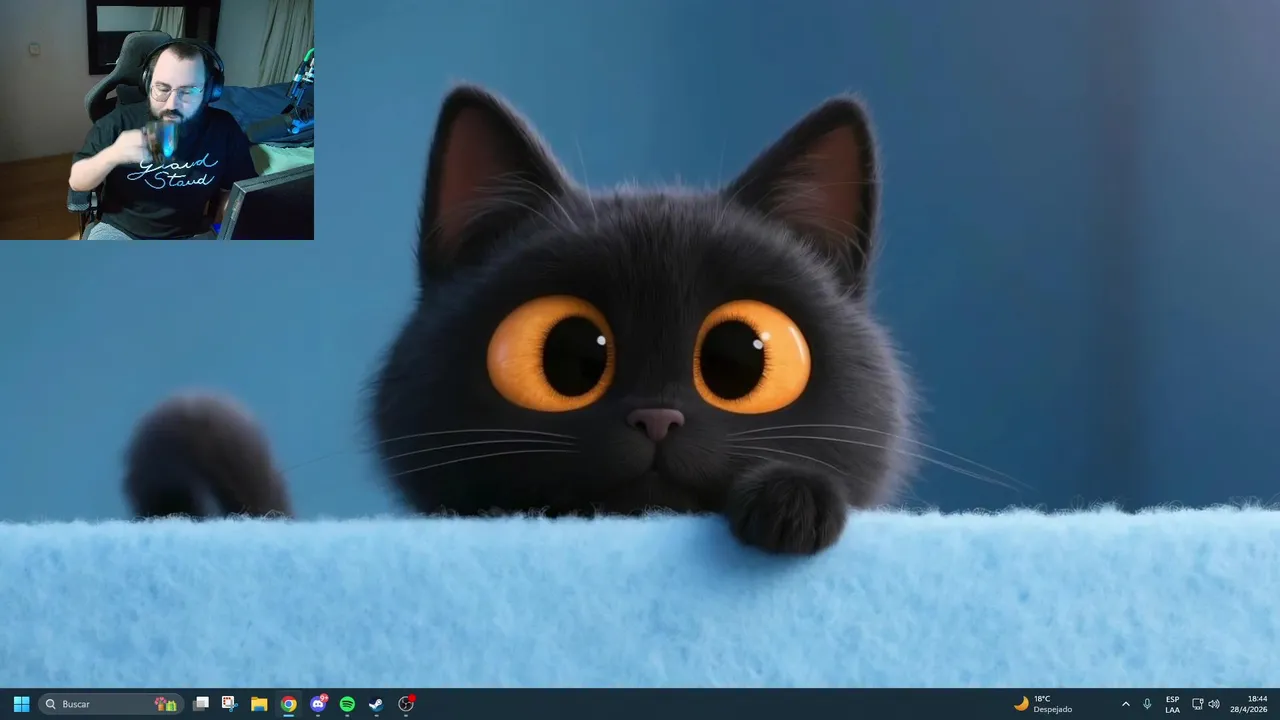Open Task View from the taskbar
The image size is (1280, 720).
(201, 704)
